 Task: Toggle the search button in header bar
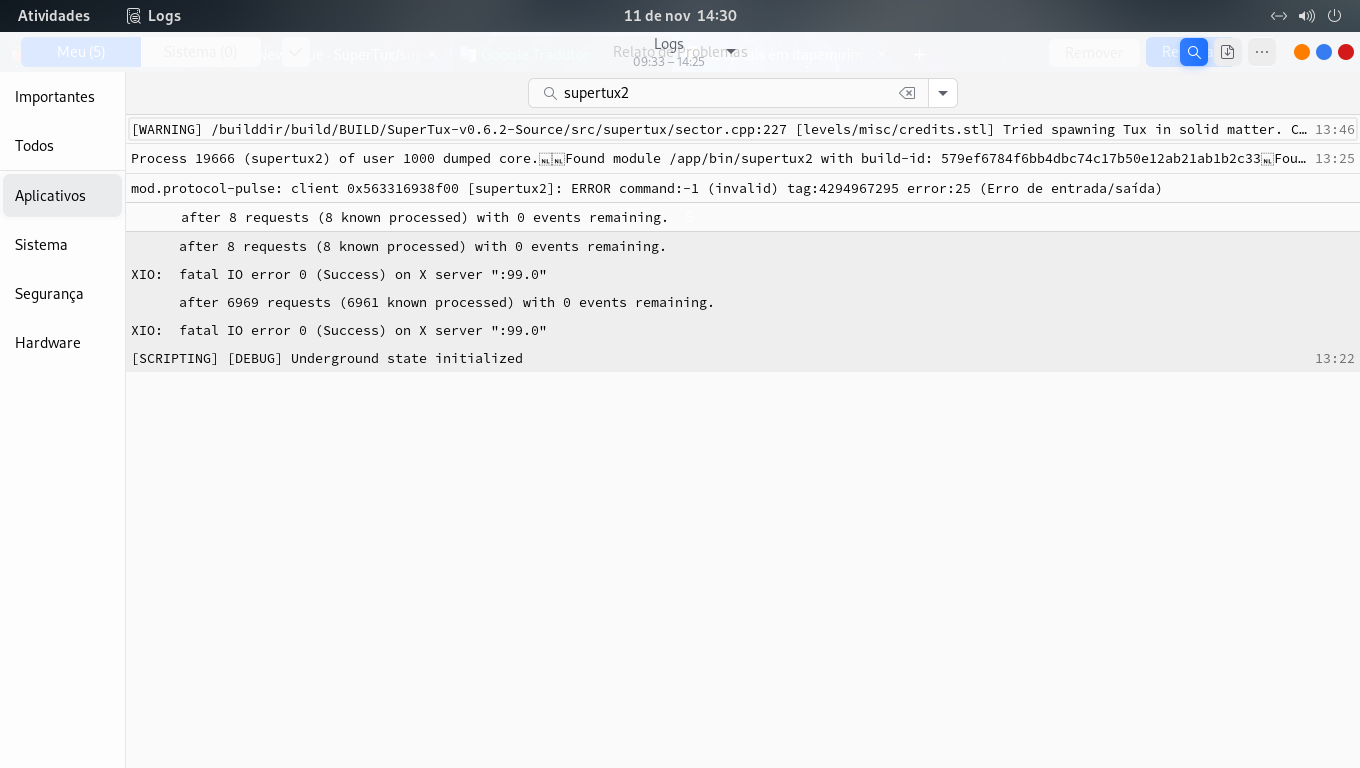click(1194, 52)
